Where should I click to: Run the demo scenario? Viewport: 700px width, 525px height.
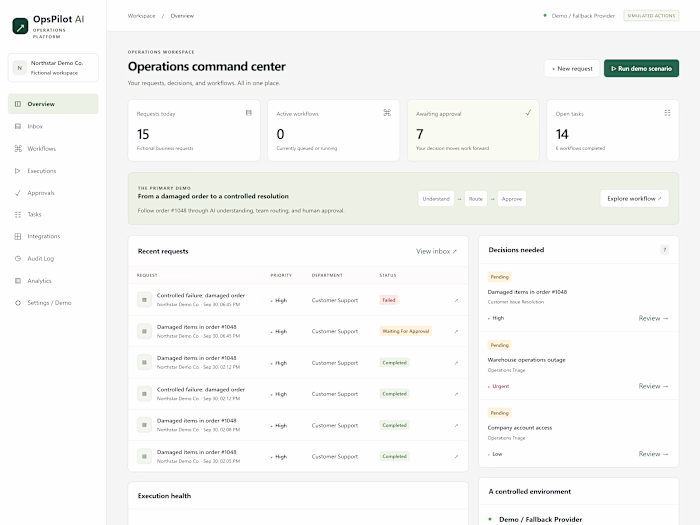(641, 68)
